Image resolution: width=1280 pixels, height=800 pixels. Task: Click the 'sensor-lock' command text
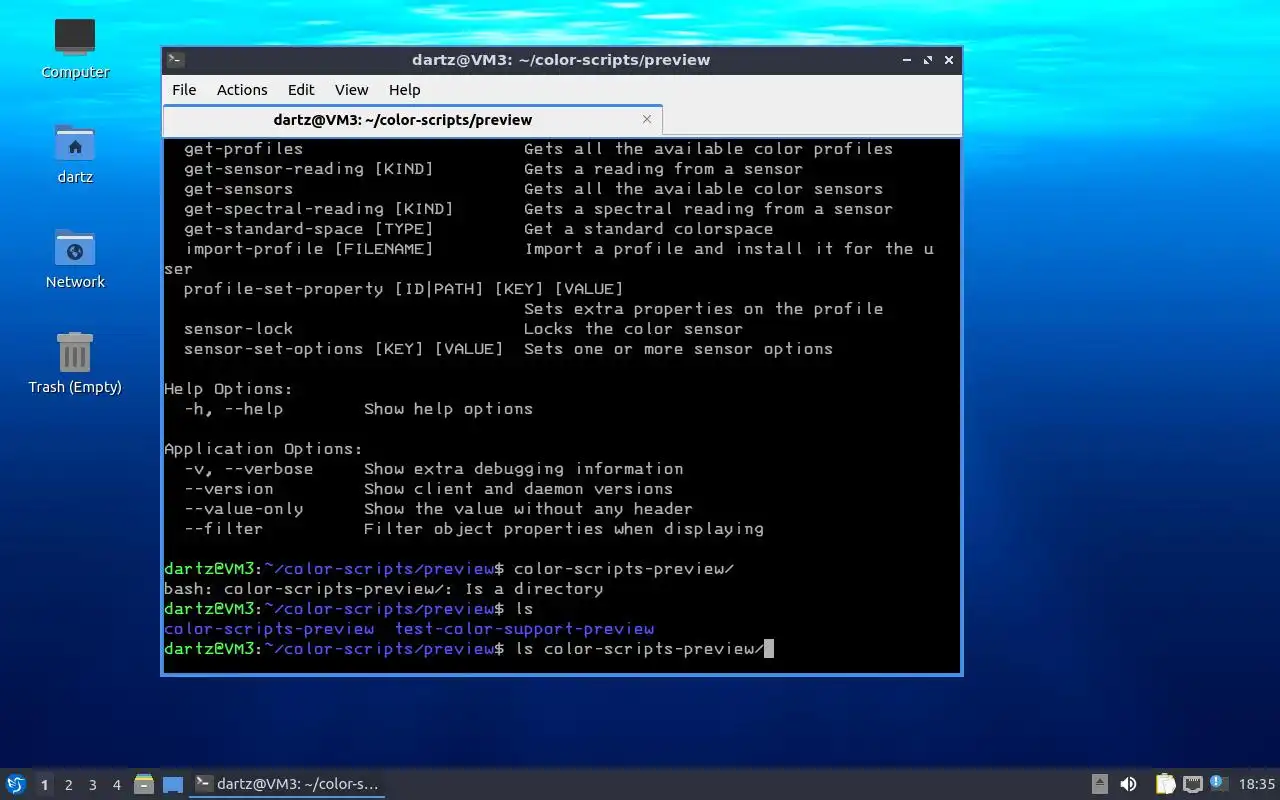tap(238, 329)
